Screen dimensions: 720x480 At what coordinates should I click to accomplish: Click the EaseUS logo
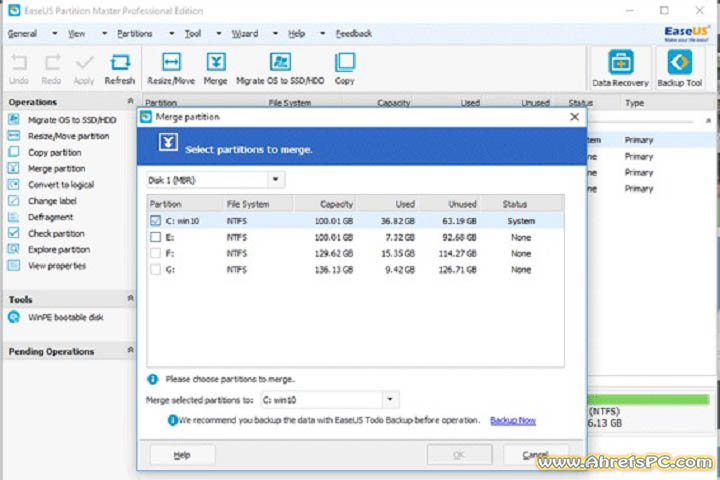click(x=686, y=33)
